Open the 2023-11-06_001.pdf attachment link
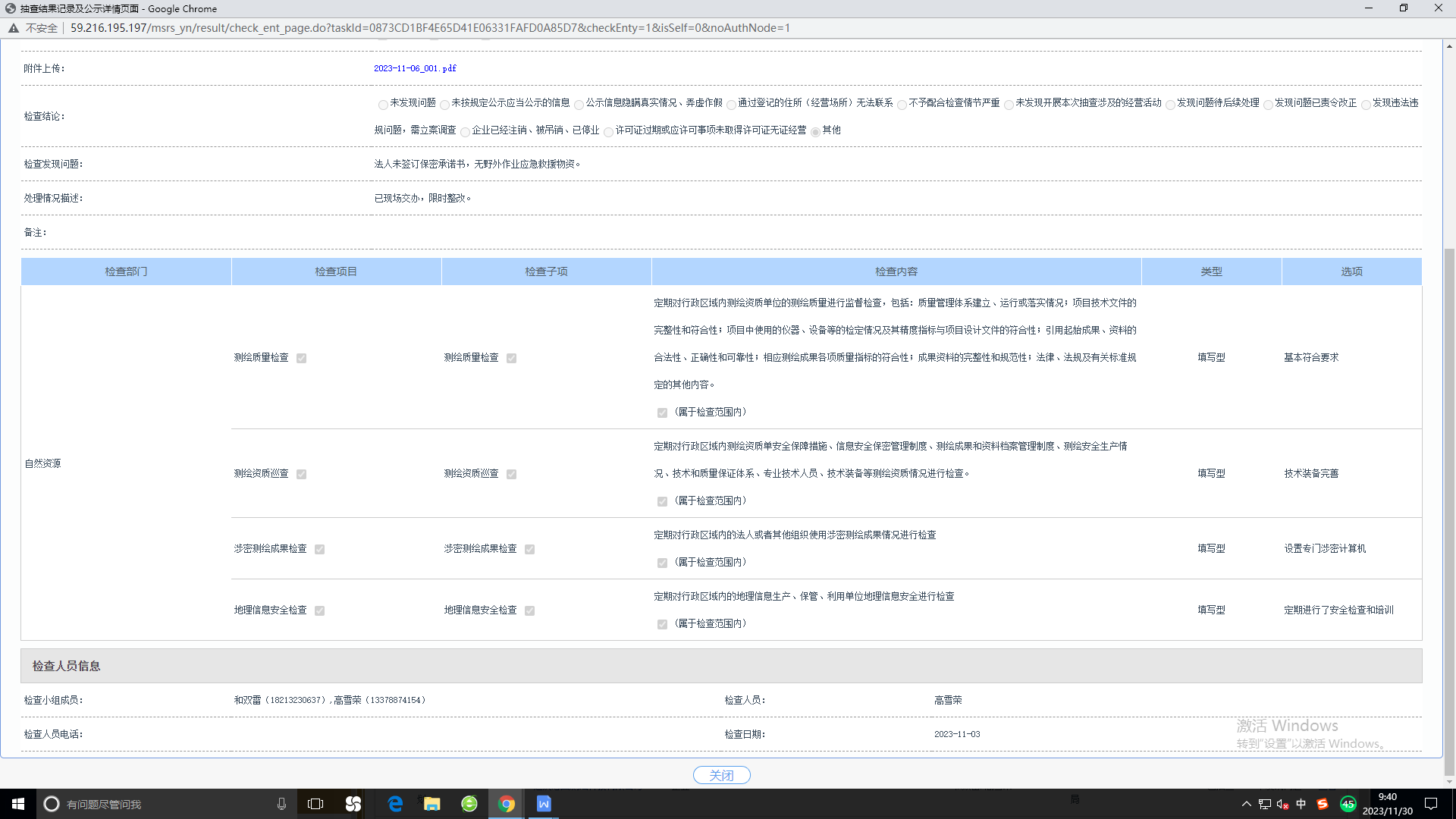Screen dimensions: 1456x819 pyautogui.click(x=415, y=68)
